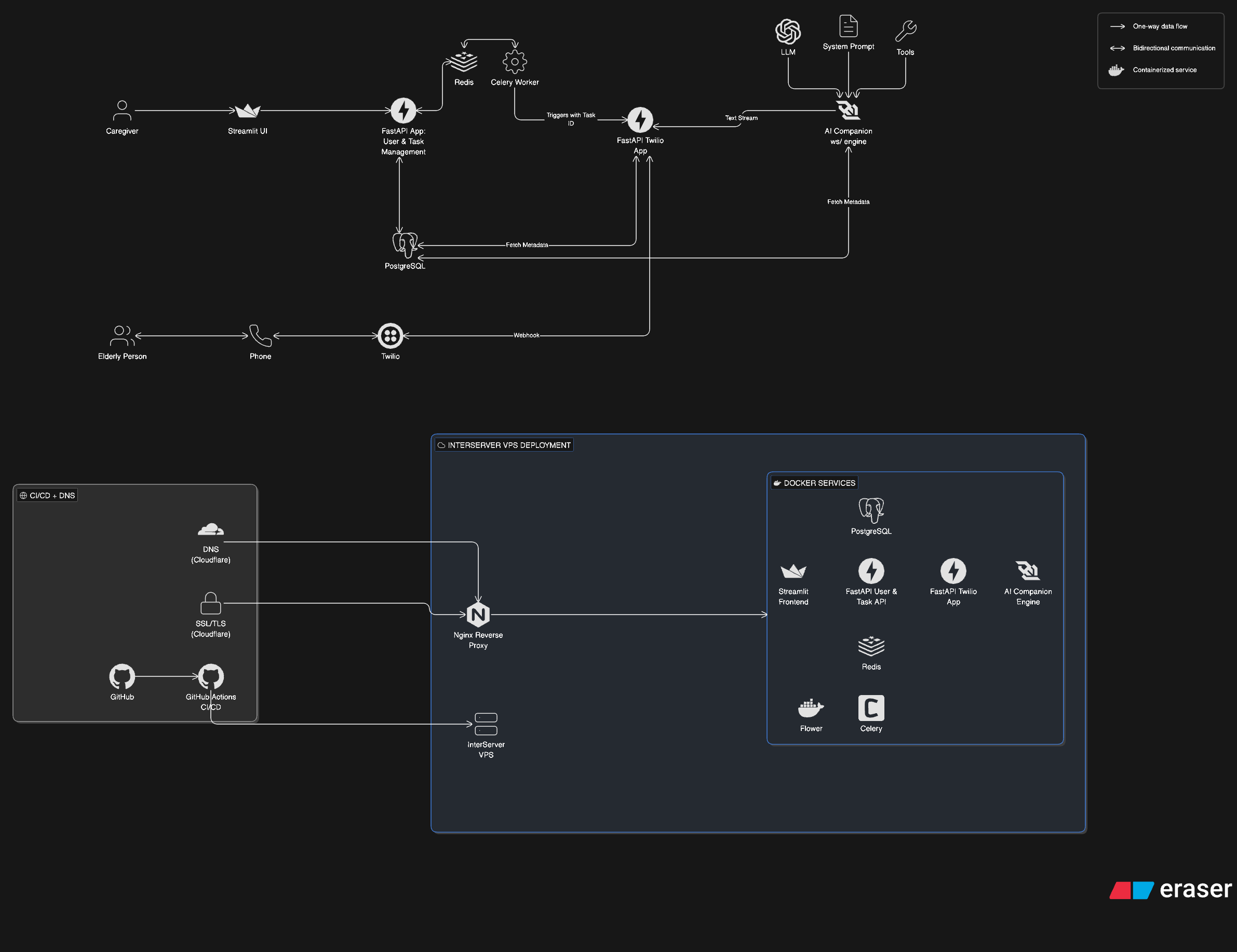Screen dimensions: 1237x952
Task: Select the FastAPI Twilio App in Docker Services
Action: click(953, 571)
